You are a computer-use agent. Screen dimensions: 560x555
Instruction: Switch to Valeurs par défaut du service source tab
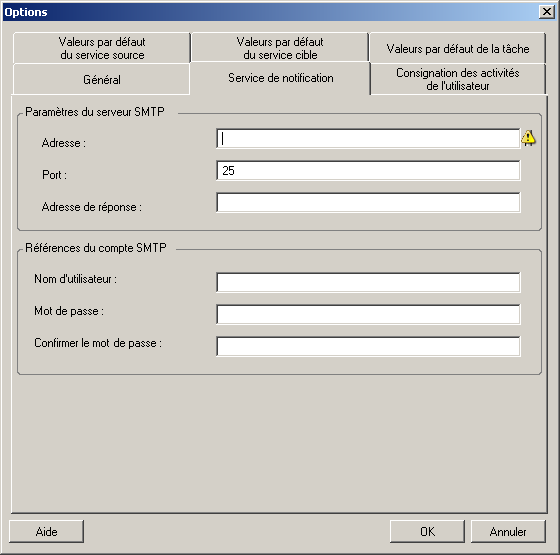tap(101, 48)
